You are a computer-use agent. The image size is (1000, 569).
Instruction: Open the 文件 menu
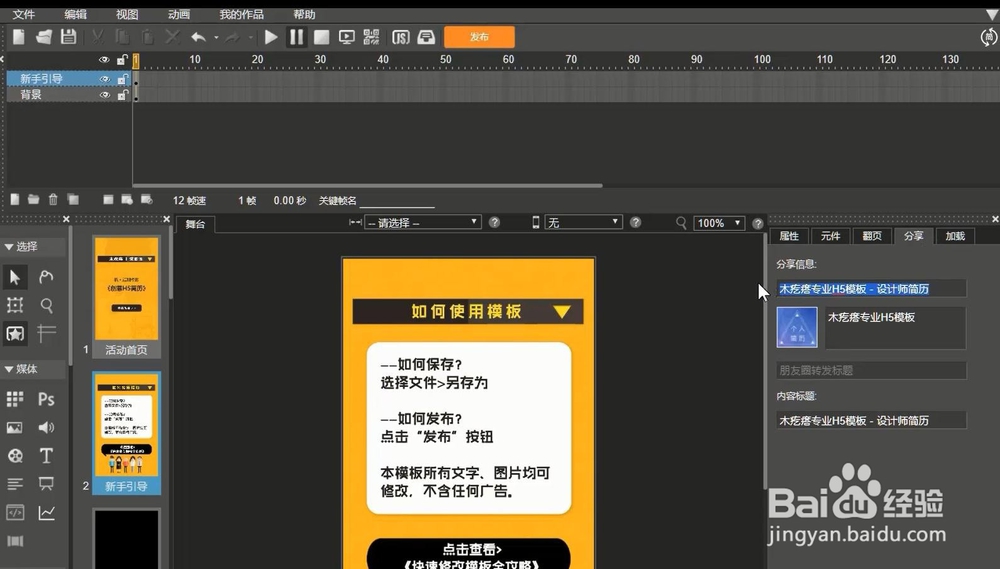[x=24, y=14]
